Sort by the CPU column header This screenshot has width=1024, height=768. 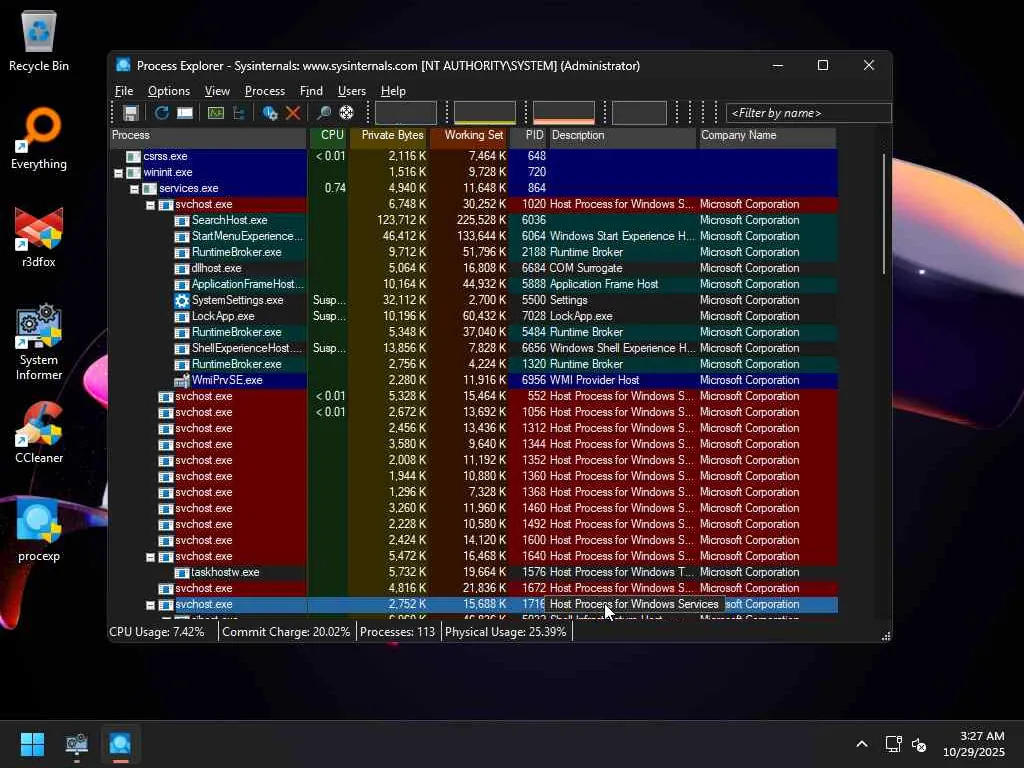328,135
